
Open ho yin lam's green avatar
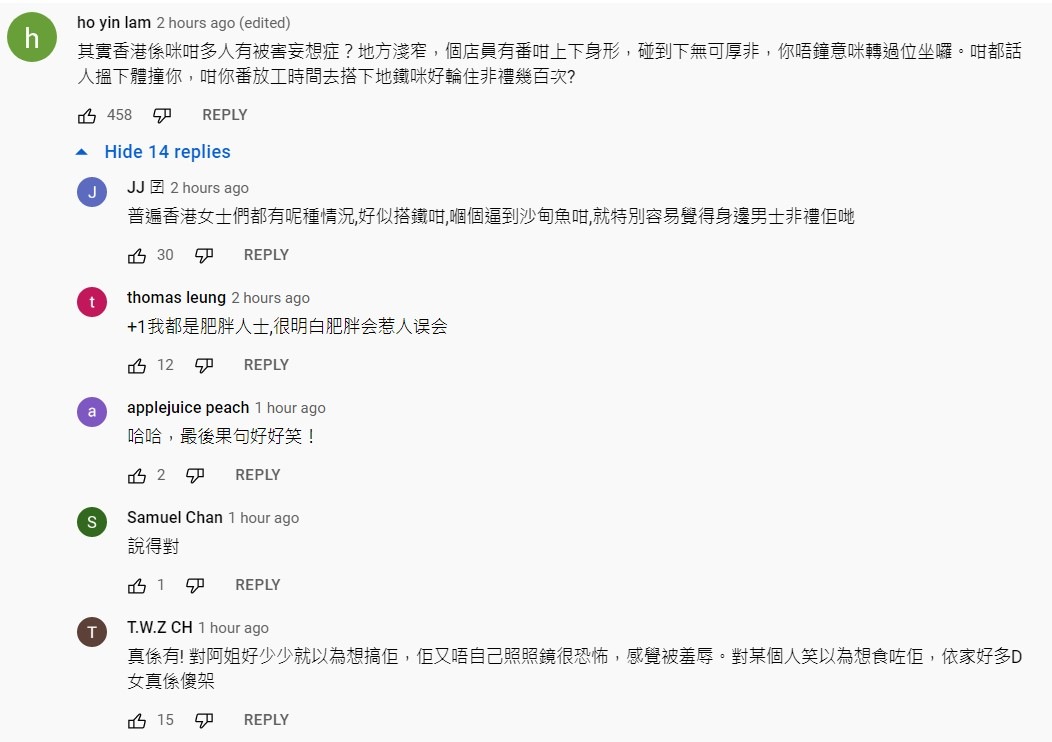[x=32, y=38]
